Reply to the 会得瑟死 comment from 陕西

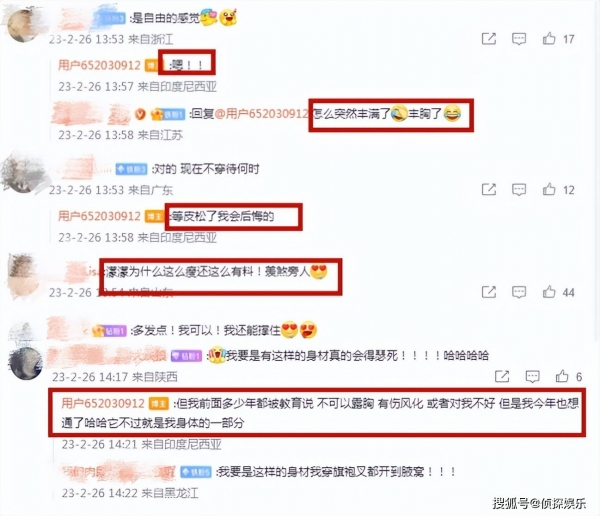[x=532, y=377]
